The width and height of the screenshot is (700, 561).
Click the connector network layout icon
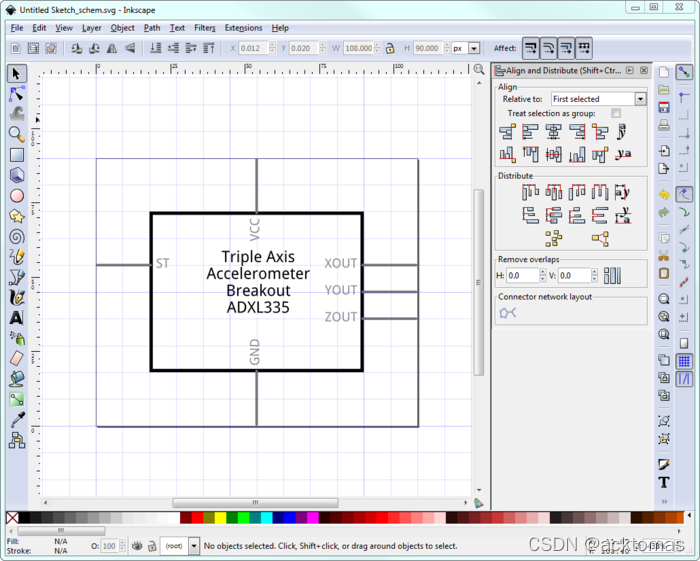pos(508,313)
